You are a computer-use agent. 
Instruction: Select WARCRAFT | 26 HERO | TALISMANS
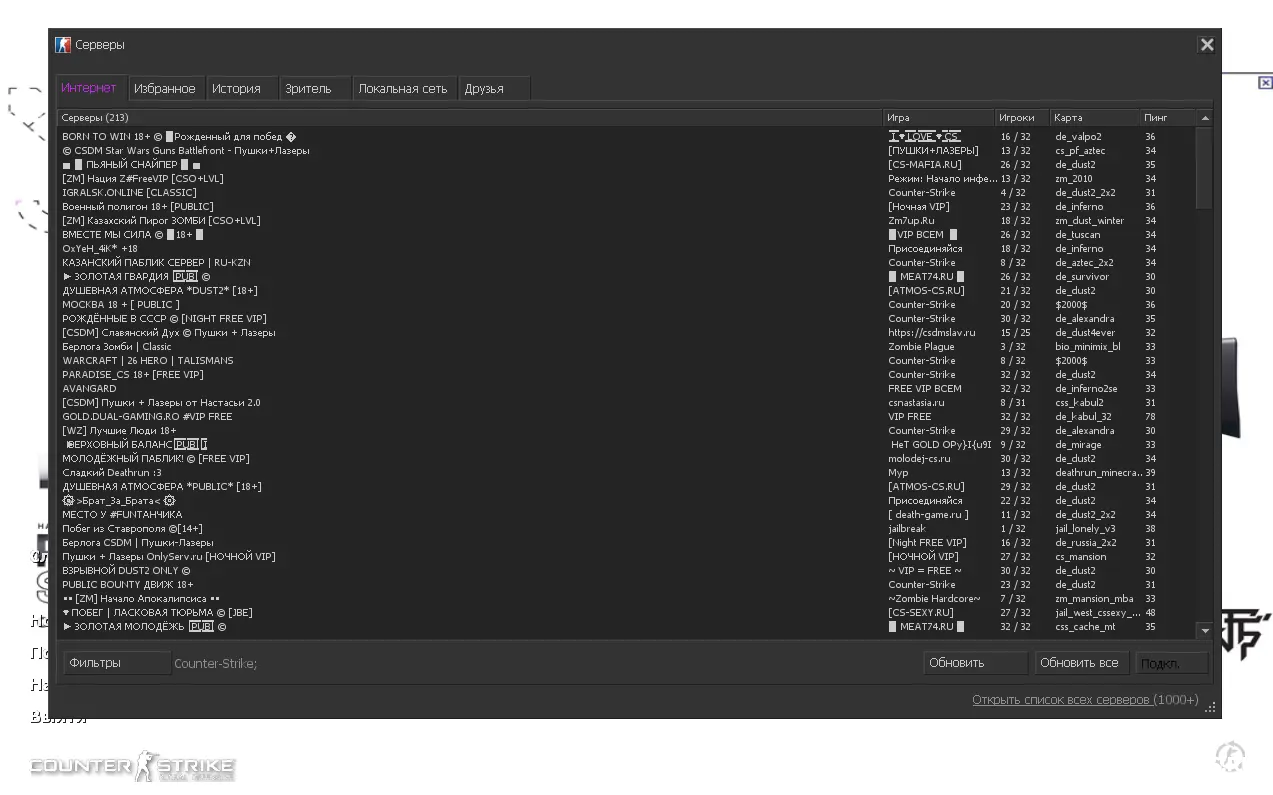(x=627, y=361)
